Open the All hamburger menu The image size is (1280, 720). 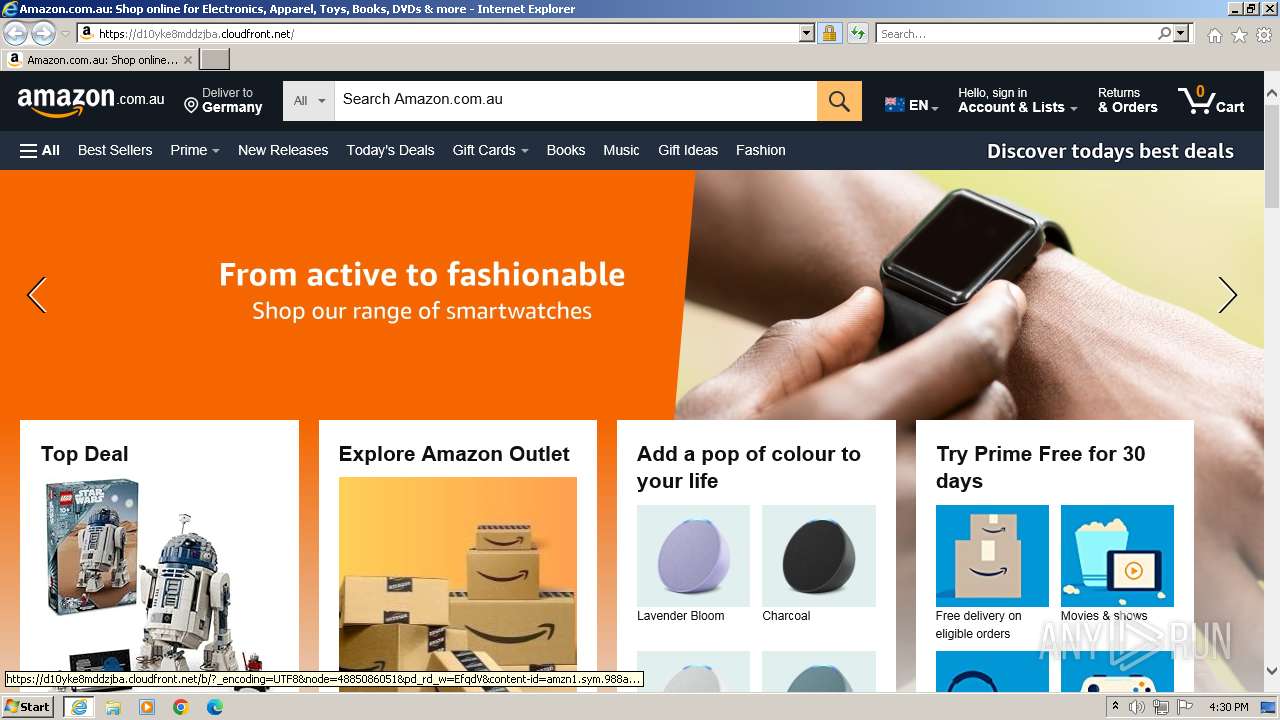[x=40, y=151]
